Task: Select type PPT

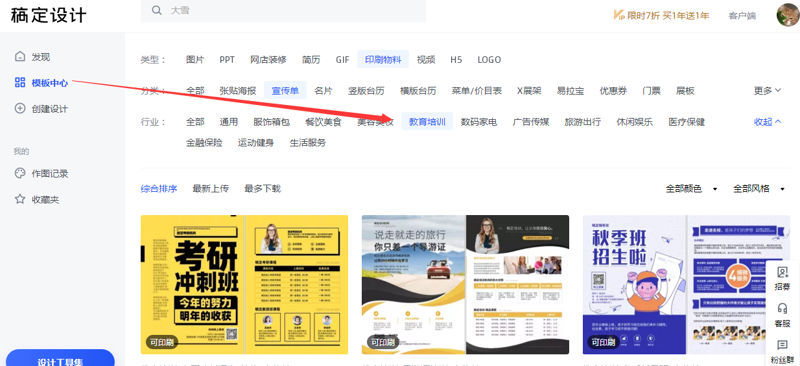Action: point(227,60)
